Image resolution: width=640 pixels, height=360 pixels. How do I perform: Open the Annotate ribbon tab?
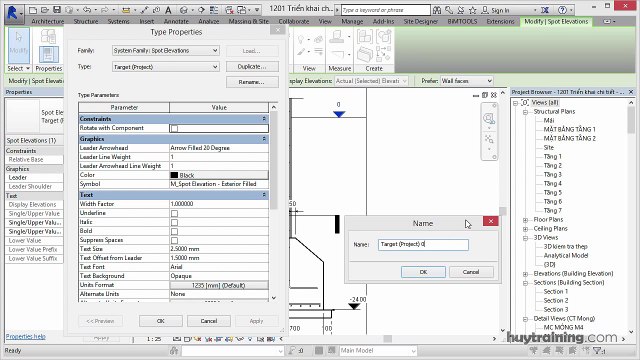click(x=176, y=21)
